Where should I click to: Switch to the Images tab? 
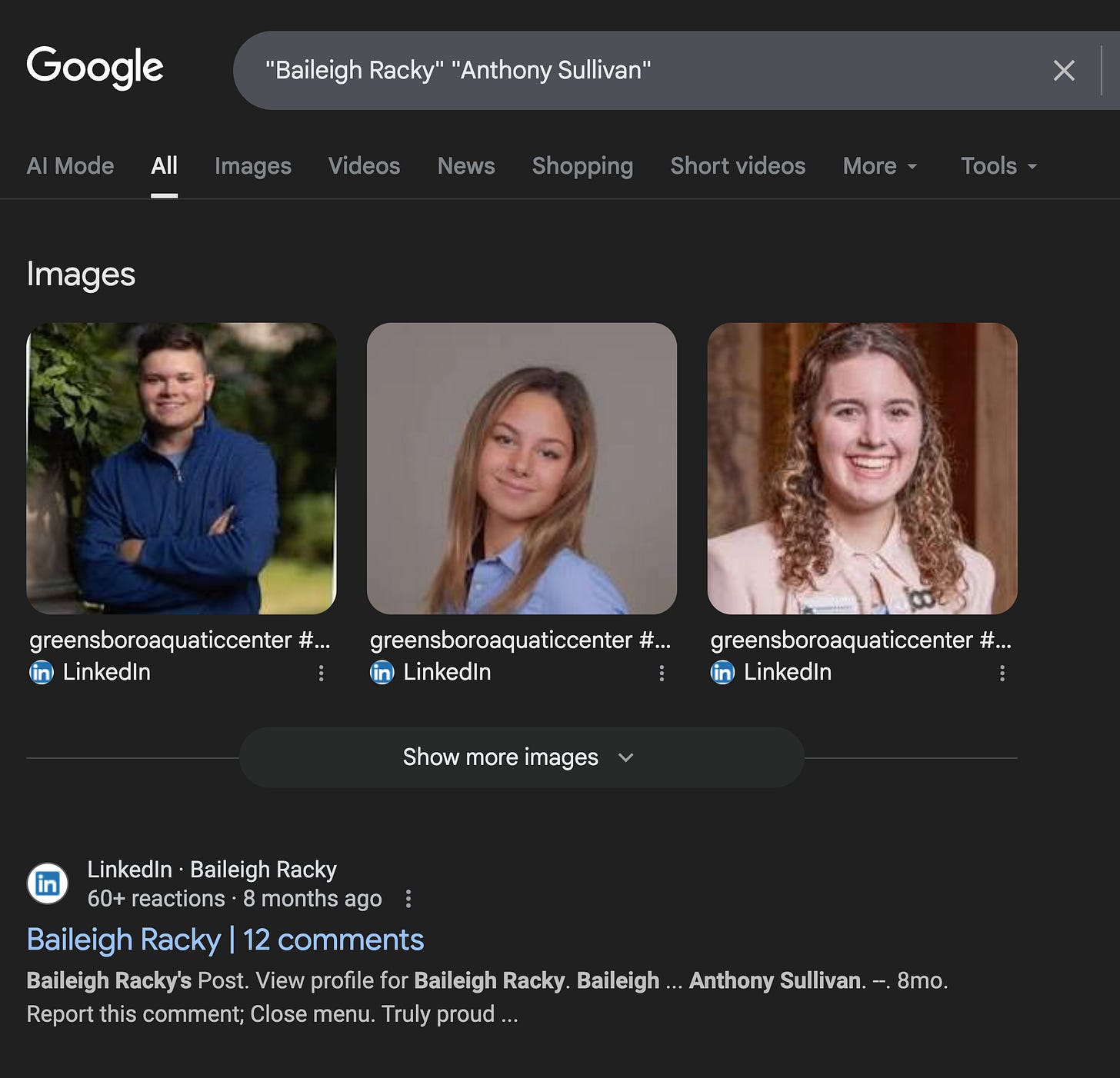point(253,166)
